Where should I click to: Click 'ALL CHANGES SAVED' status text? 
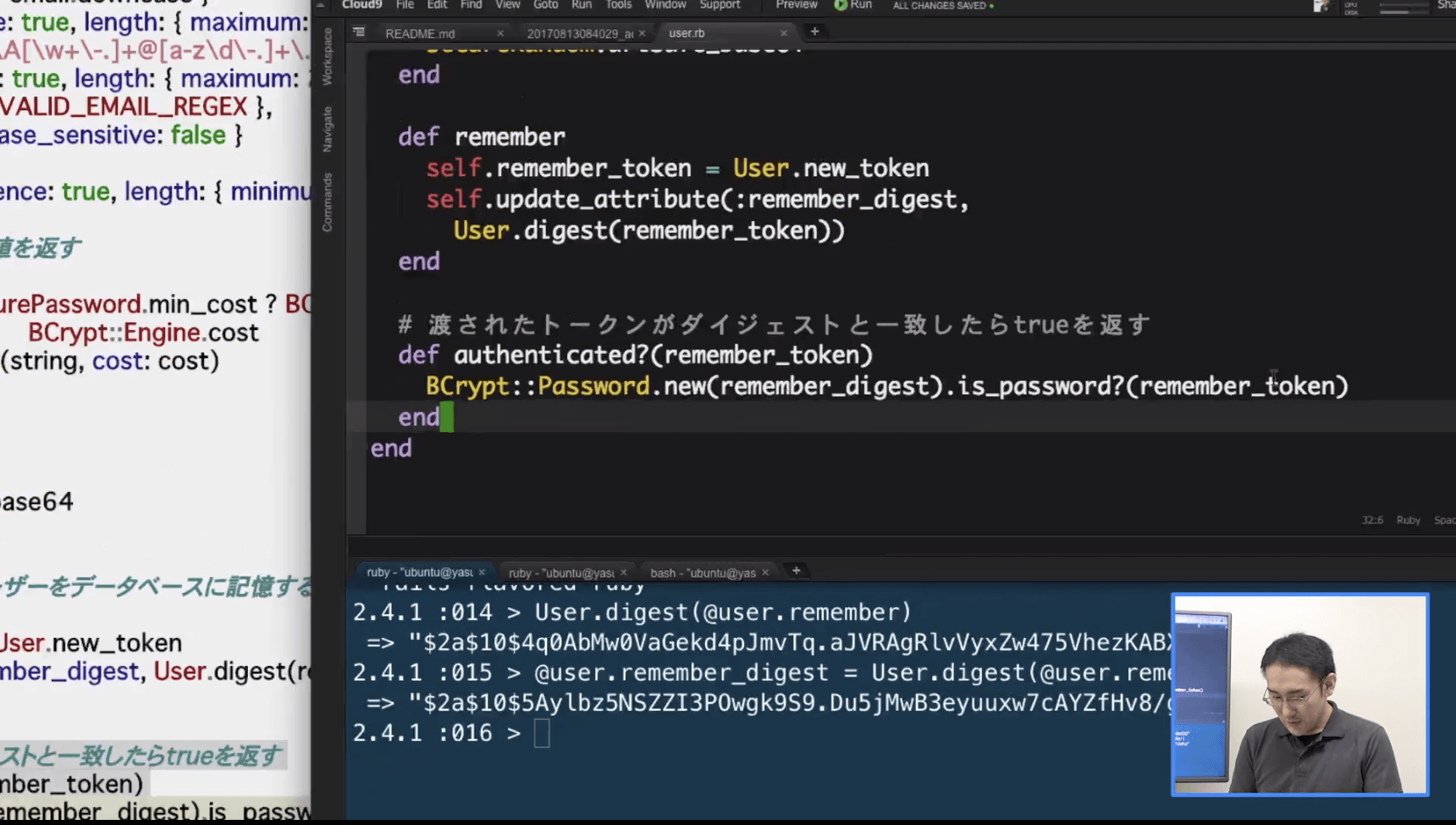(x=940, y=5)
